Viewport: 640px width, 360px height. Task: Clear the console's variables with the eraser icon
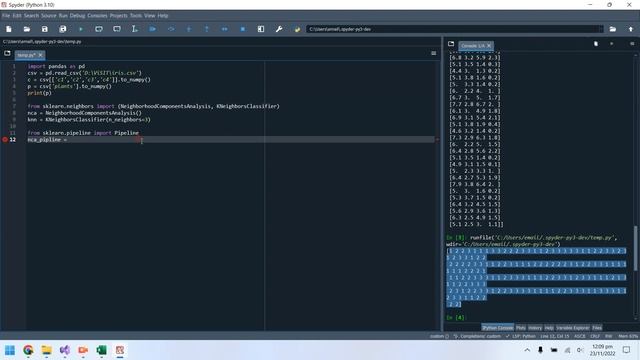596,44
